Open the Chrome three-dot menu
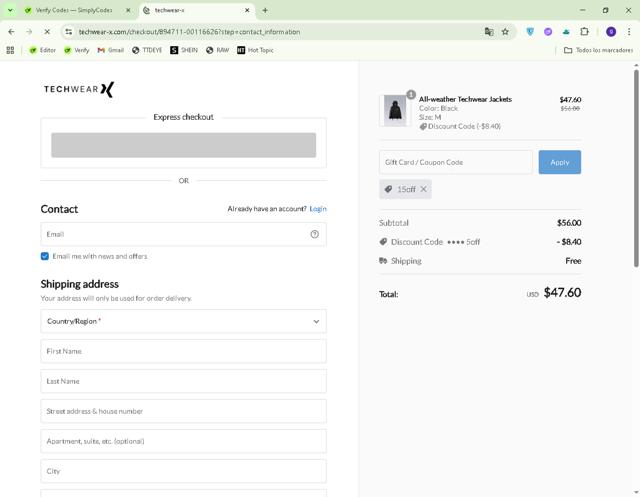Viewport: 640px width, 497px height. pyautogui.click(x=629, y=31)
